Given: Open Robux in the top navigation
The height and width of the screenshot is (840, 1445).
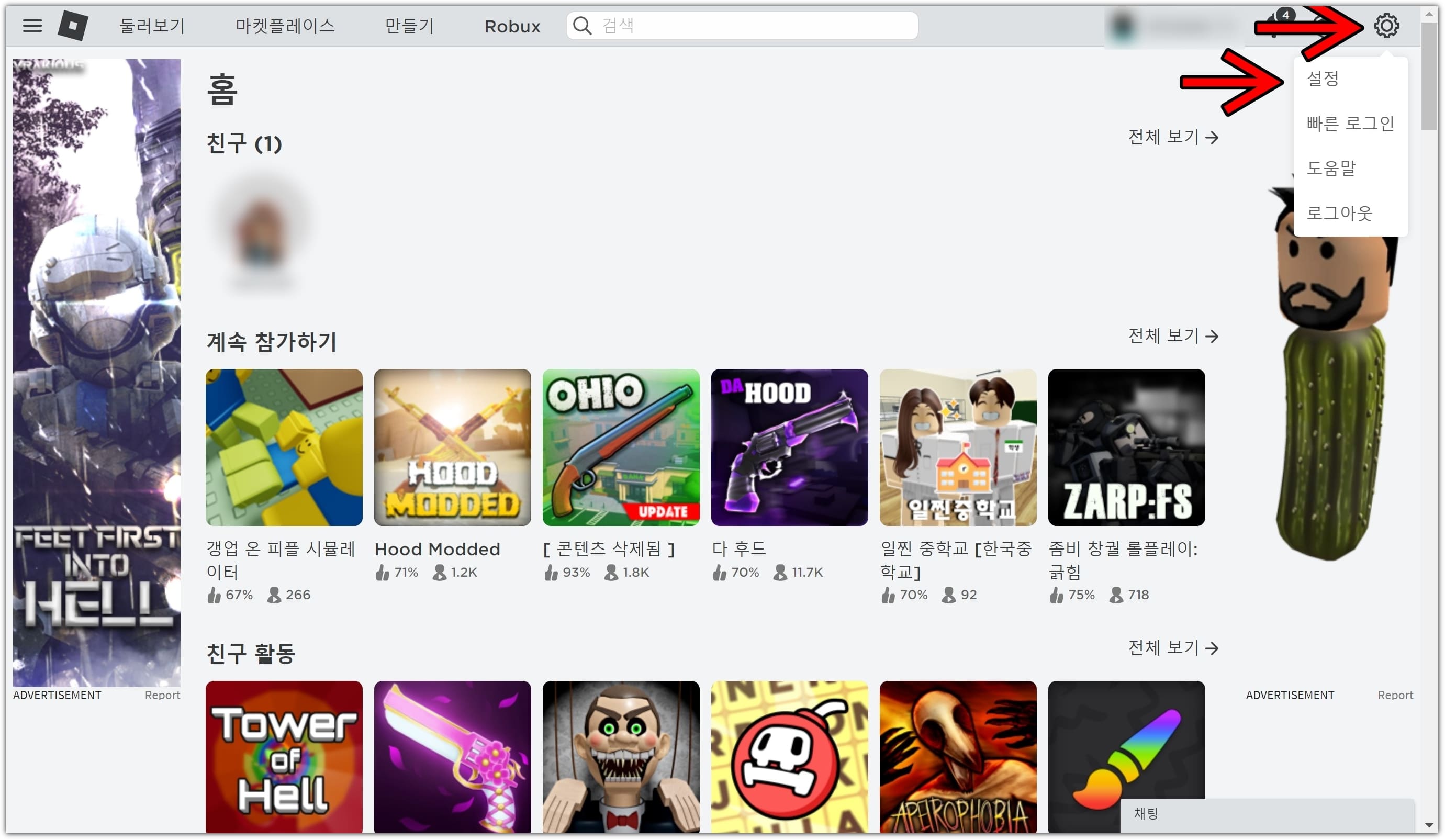Looking at the screenshot, I should pyautogui.click(x=512, y=26).
